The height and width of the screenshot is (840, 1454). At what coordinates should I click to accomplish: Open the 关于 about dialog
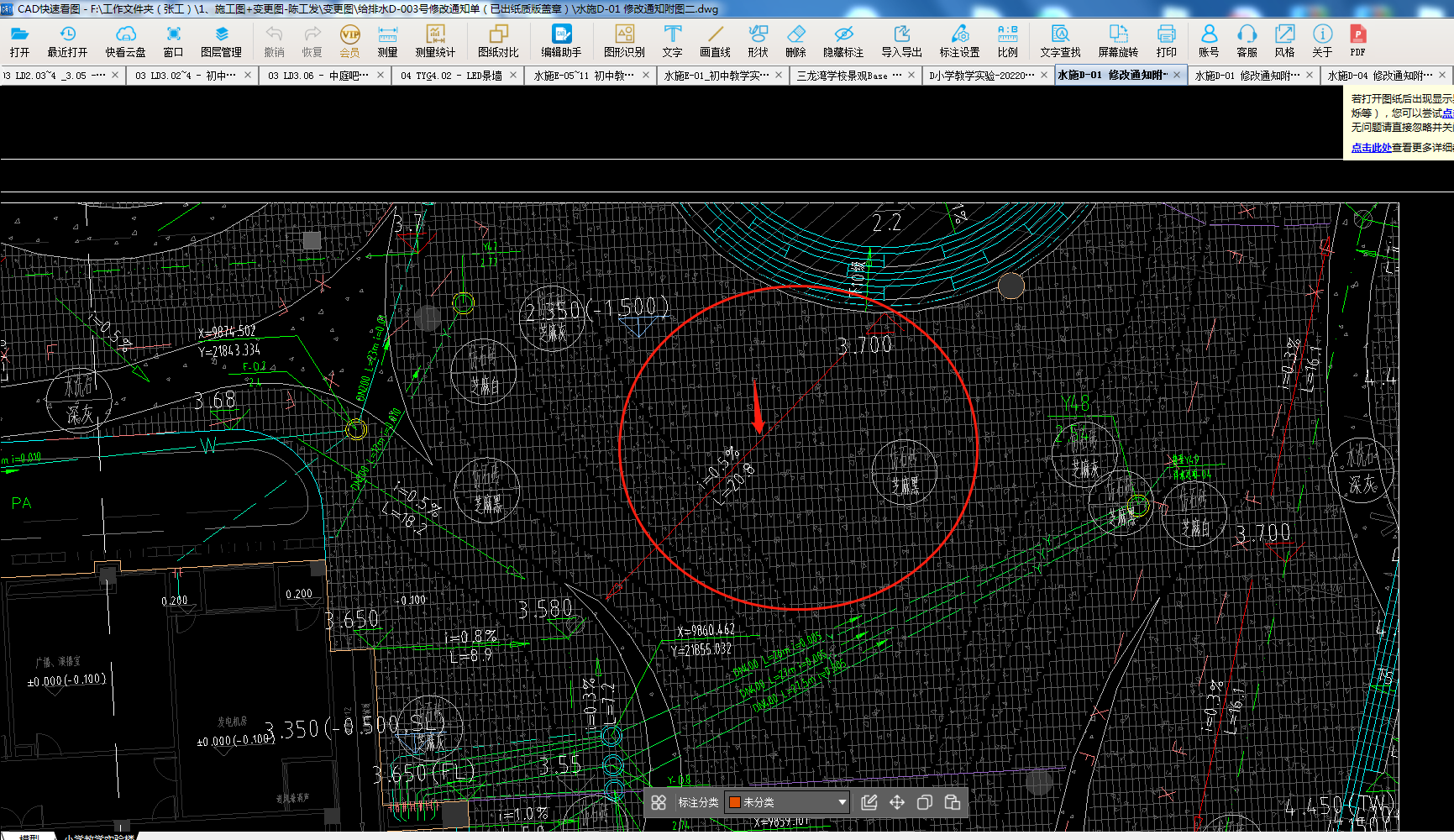click(1322, 41)
